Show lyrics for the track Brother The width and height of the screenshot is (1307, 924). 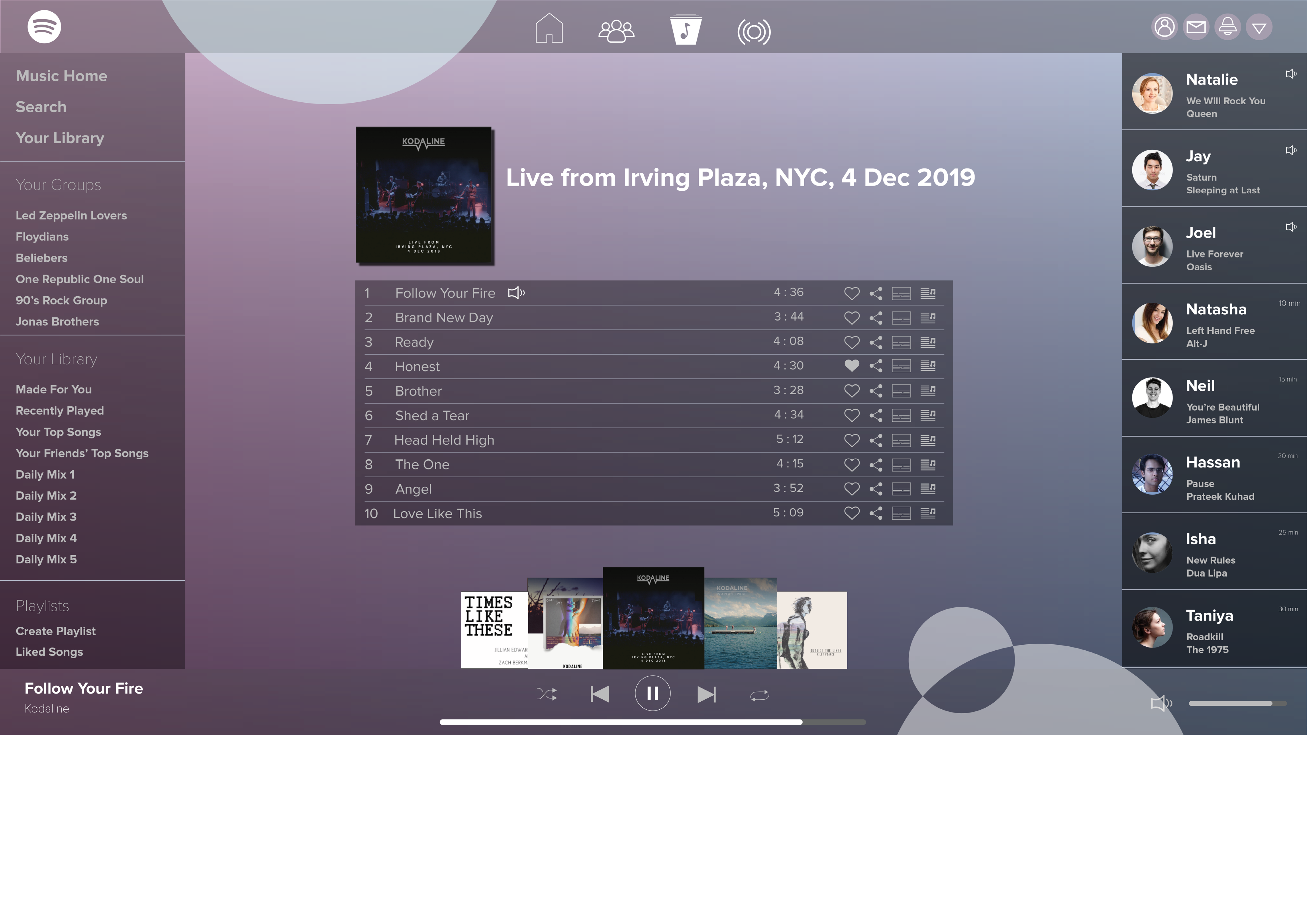(x=901, y=391)
